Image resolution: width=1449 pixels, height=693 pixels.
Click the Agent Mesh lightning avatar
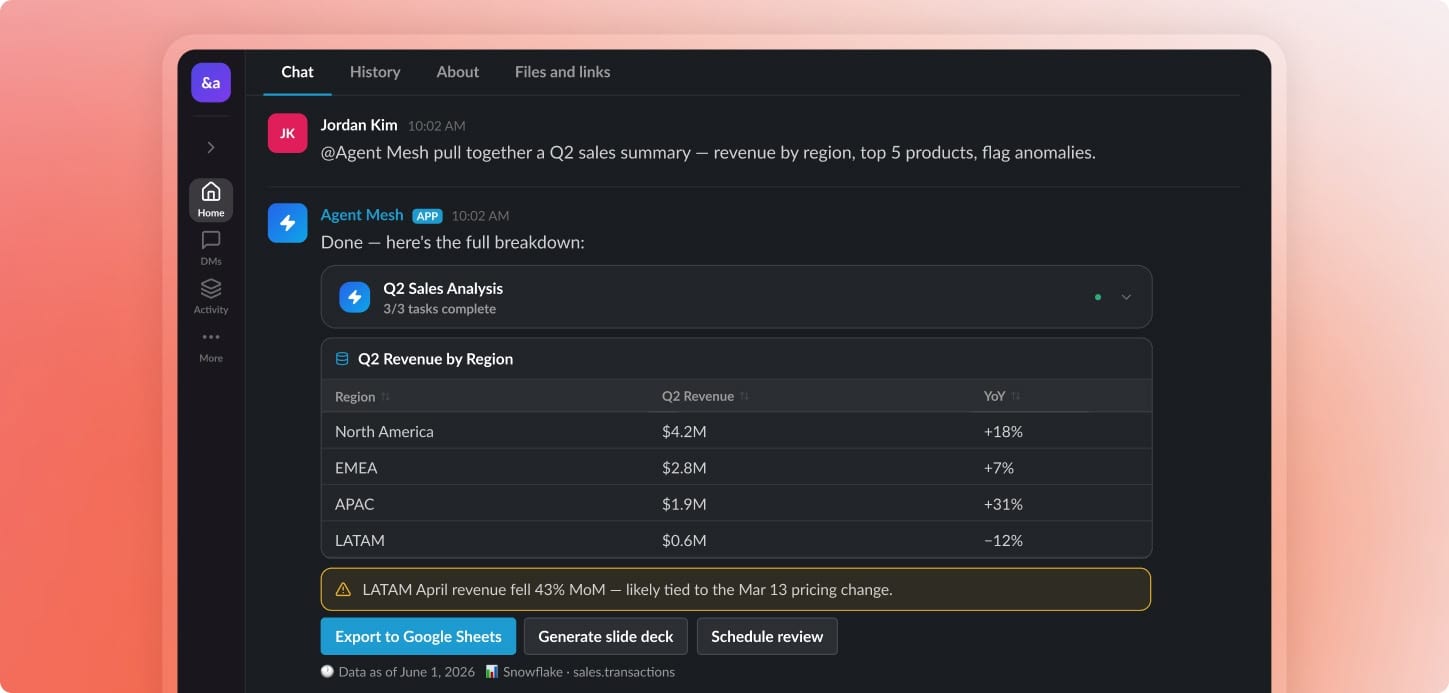click(287, 223)
